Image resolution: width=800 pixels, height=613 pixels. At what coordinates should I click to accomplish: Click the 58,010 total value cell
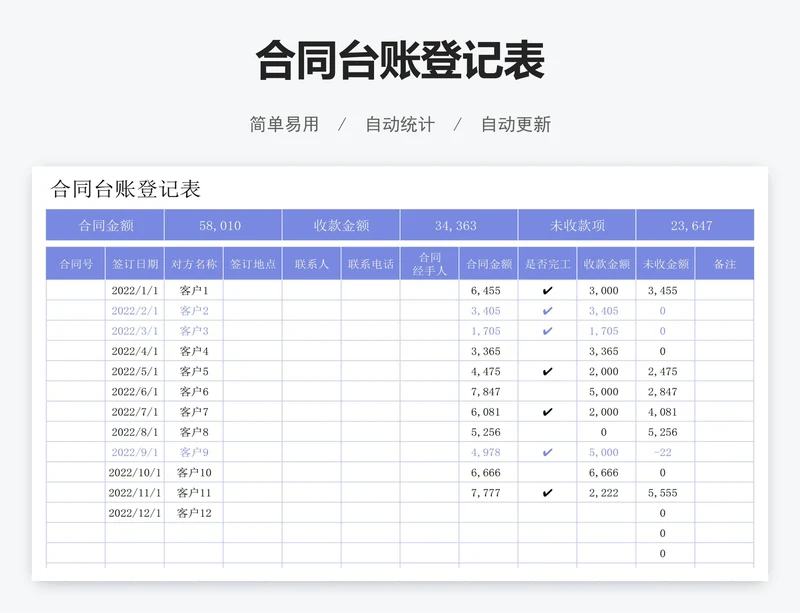click(223, 225)
